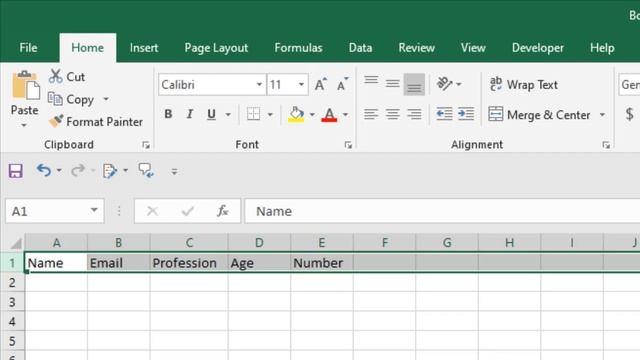The width and height of the screenshot is (640, 360).
Task: Click the speech bubble quick access icon
Action: pos(146,170)
